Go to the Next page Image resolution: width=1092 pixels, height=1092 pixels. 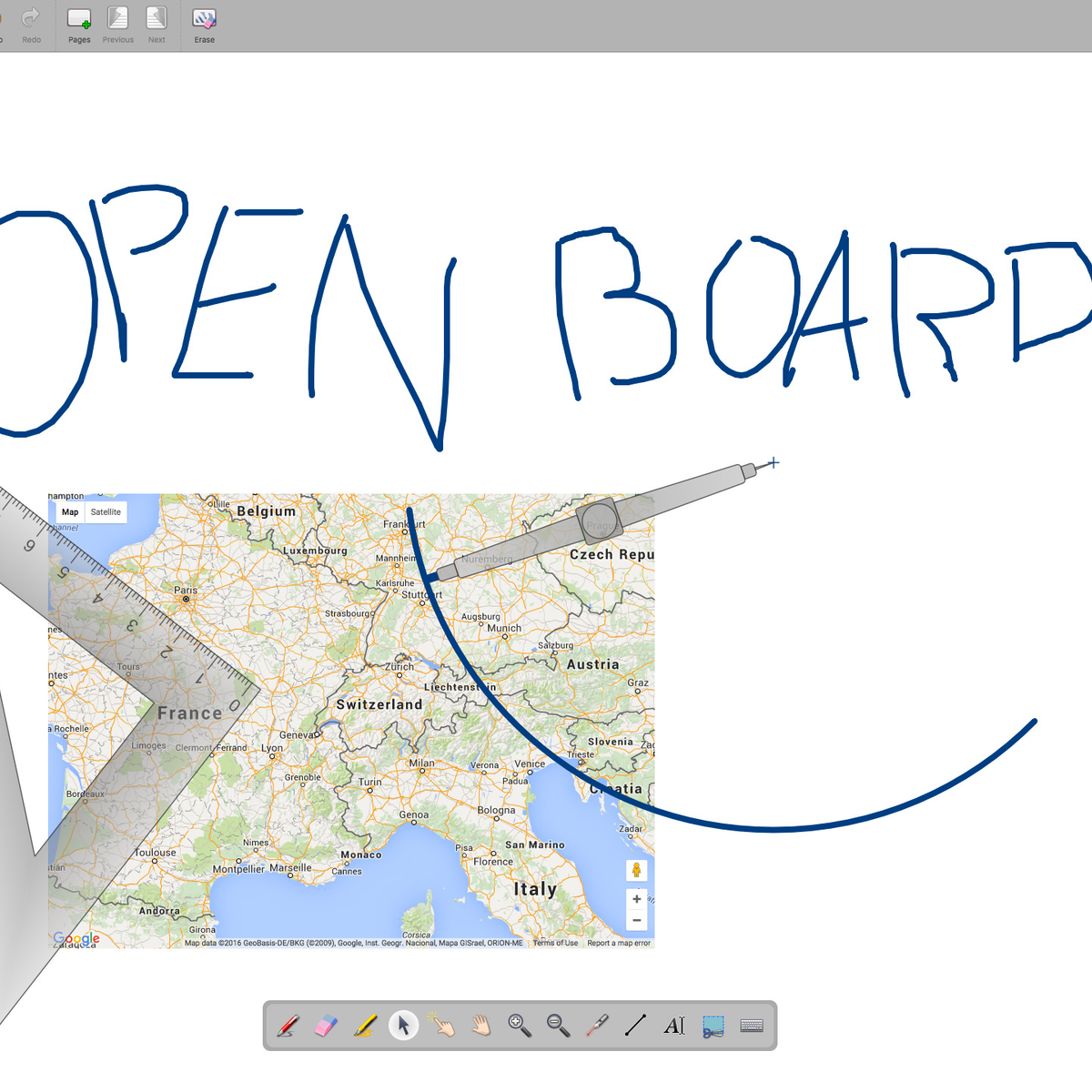click(157, 25)
